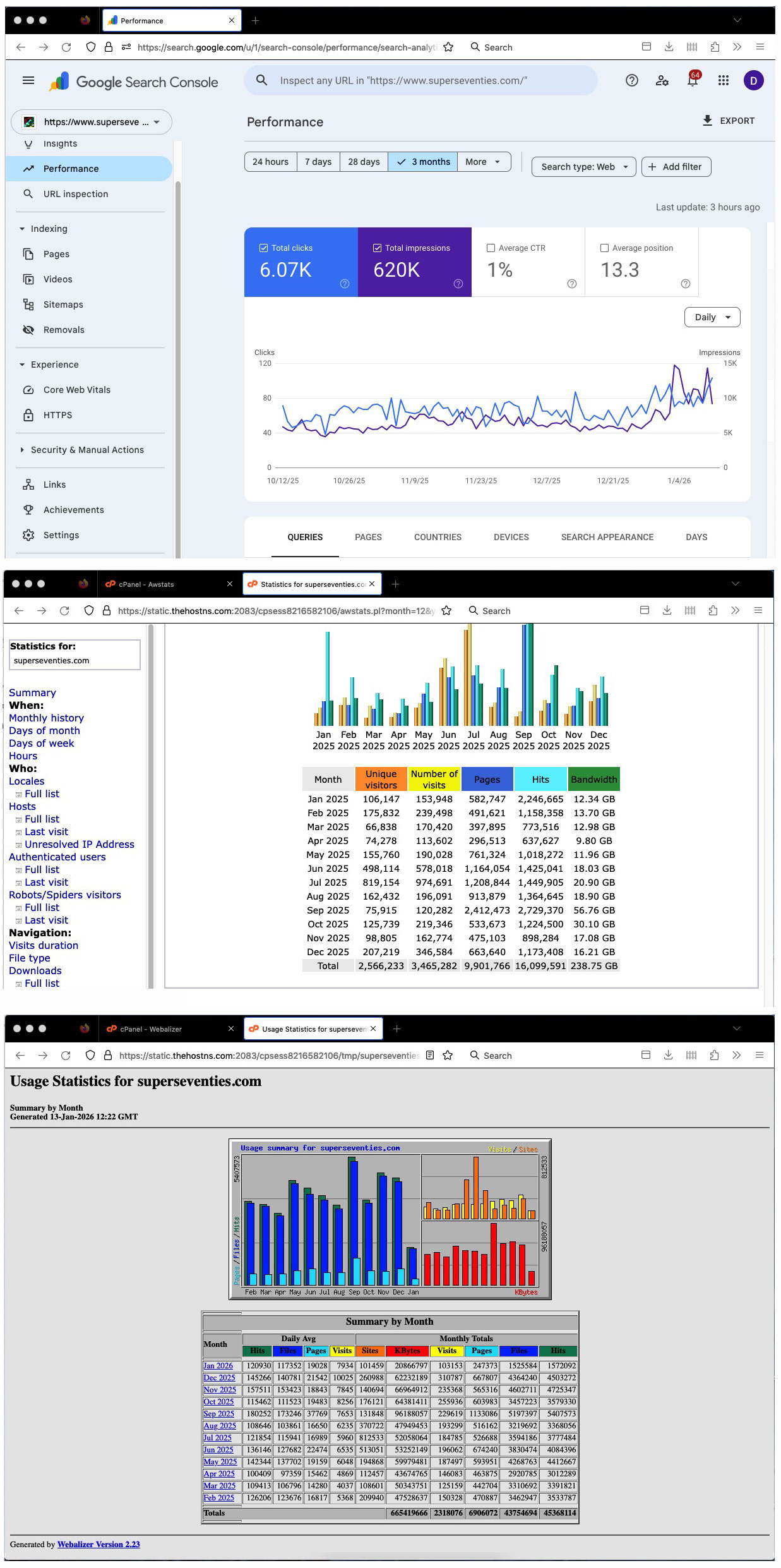Viewport: 781px width, 1568px height.
Task: Switch to the COUNTRIES tab
Action: [x=438, y=537]
